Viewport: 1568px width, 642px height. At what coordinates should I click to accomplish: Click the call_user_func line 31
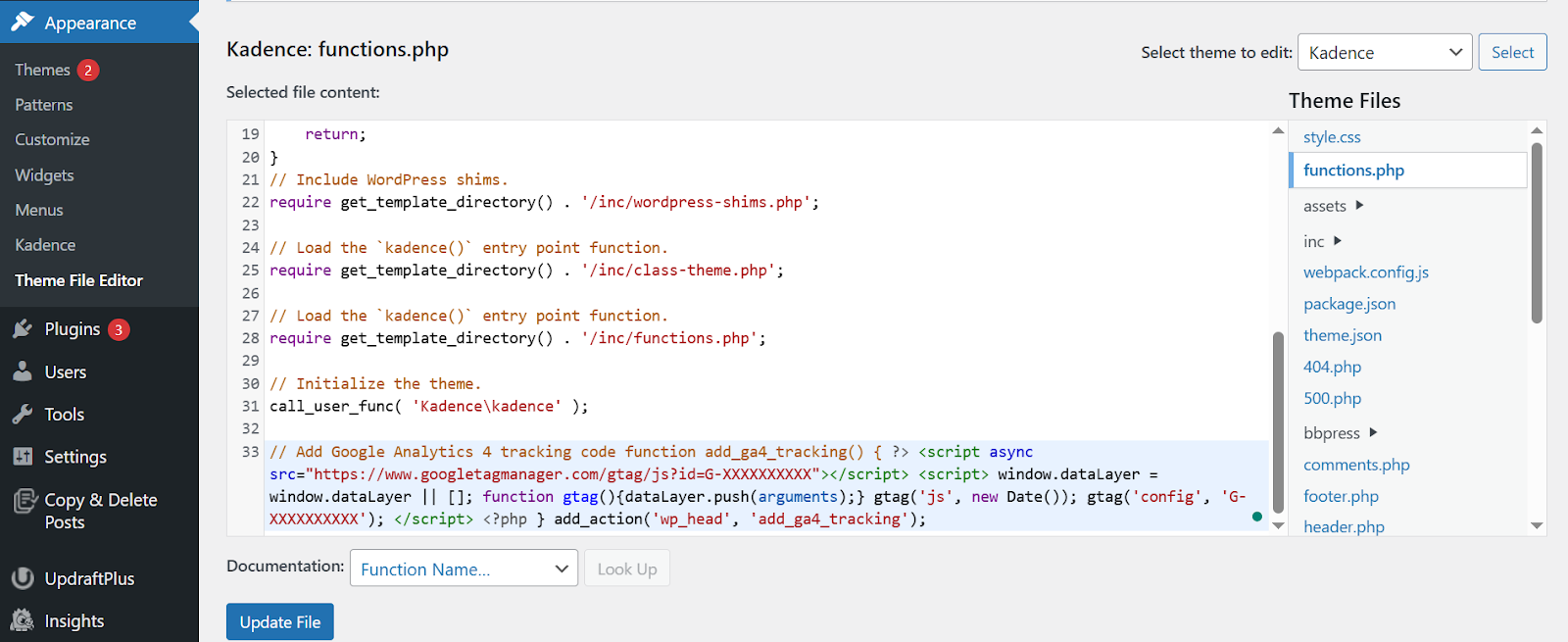point(429,406)
